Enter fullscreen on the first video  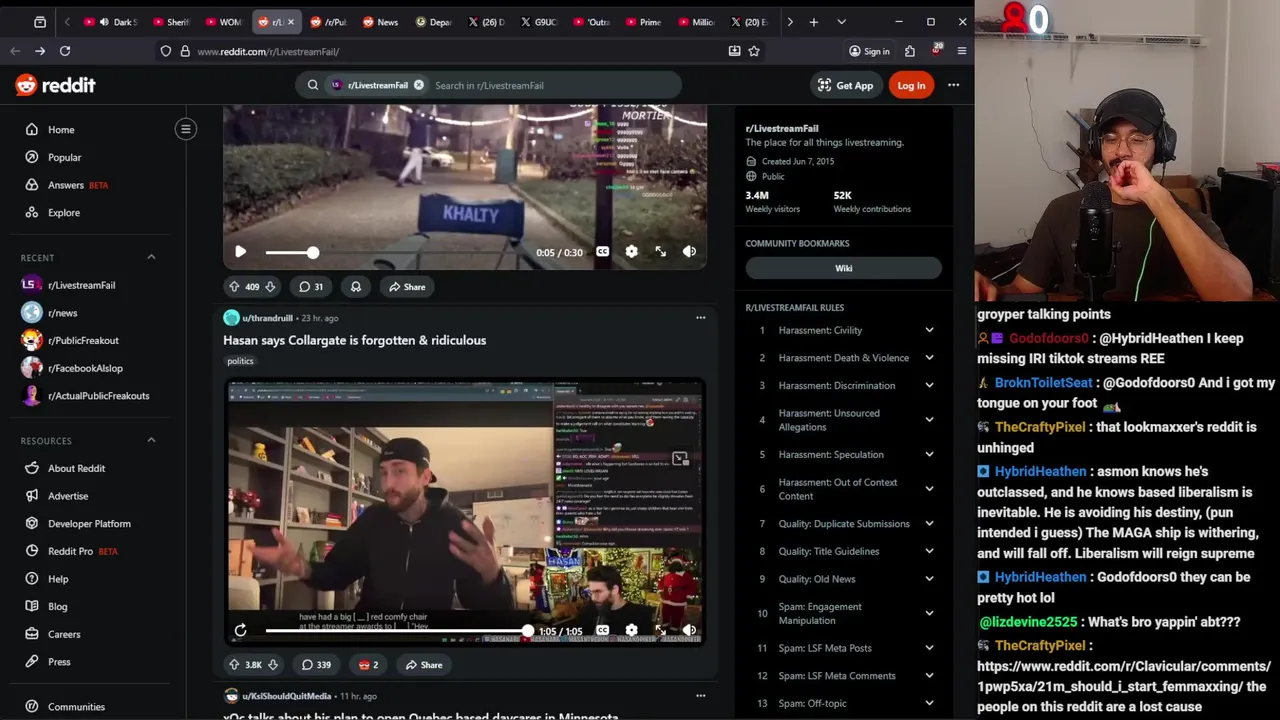tap(660, 252)
